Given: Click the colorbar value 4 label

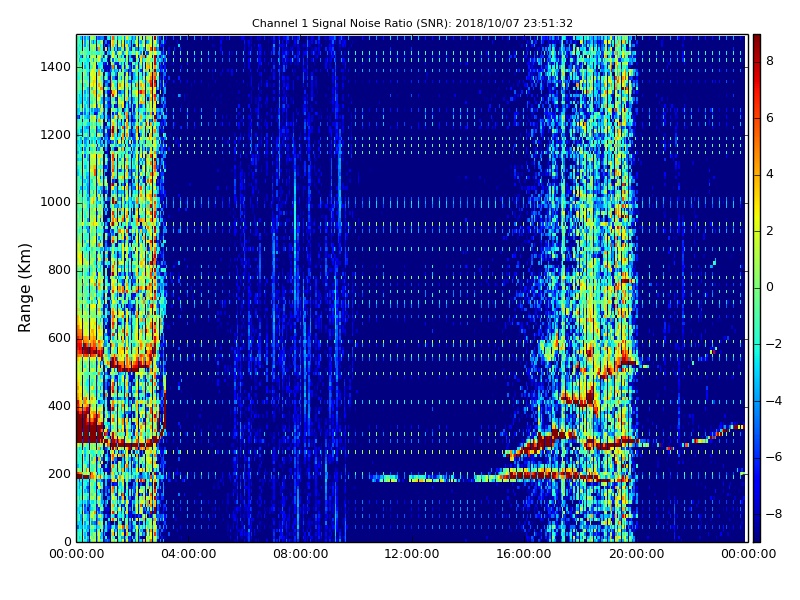Looking at the screenshot, I should pos(770,174).
